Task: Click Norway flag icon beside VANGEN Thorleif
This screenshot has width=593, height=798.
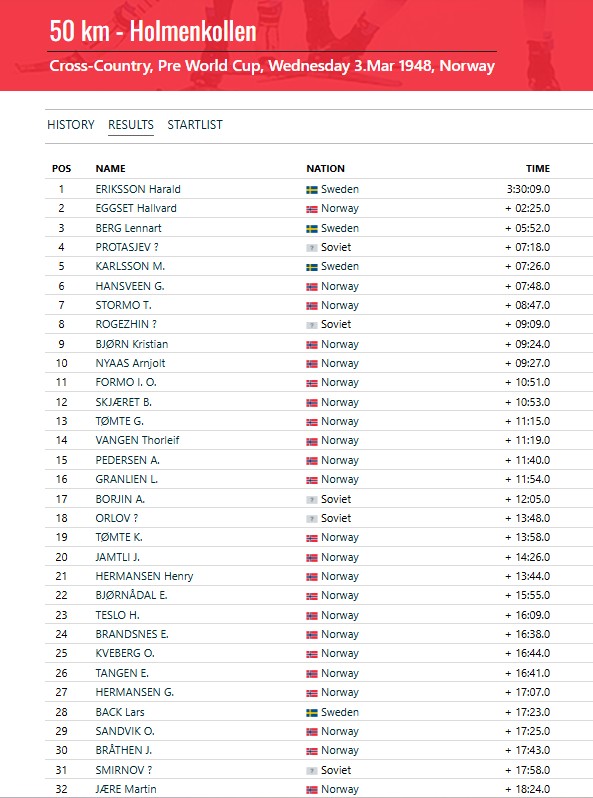Action: click(312, 441)
